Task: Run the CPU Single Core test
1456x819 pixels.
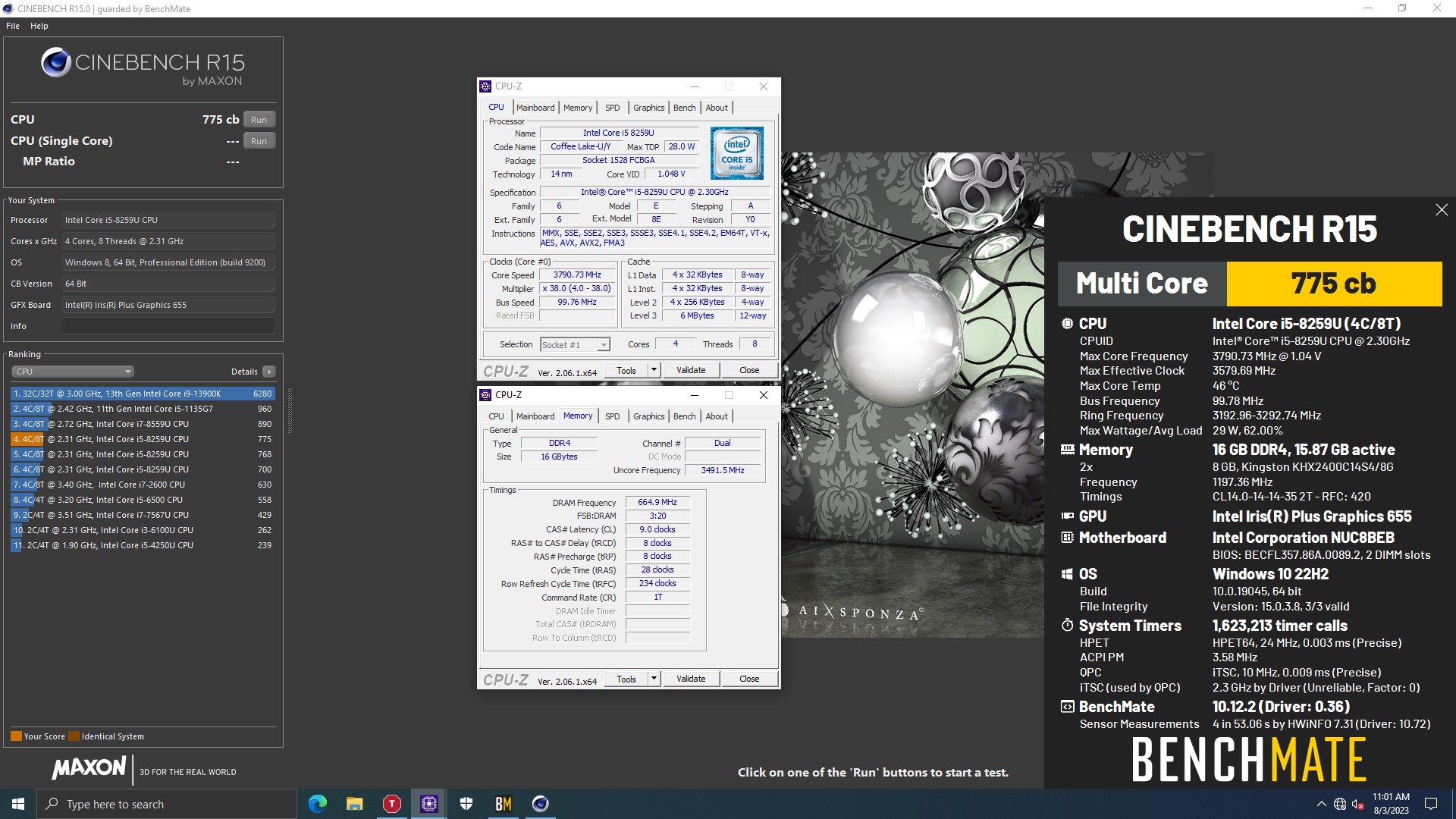Action: pos(259,141)
